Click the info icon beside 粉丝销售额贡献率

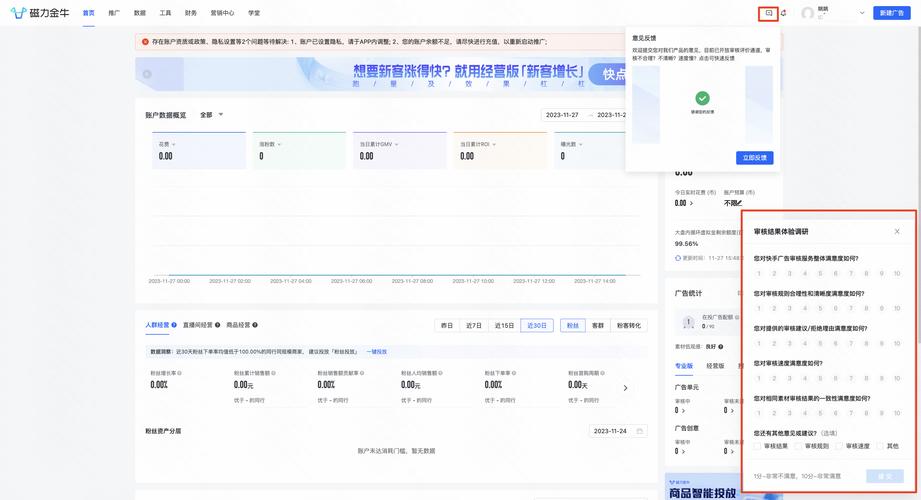coord(362,373)
